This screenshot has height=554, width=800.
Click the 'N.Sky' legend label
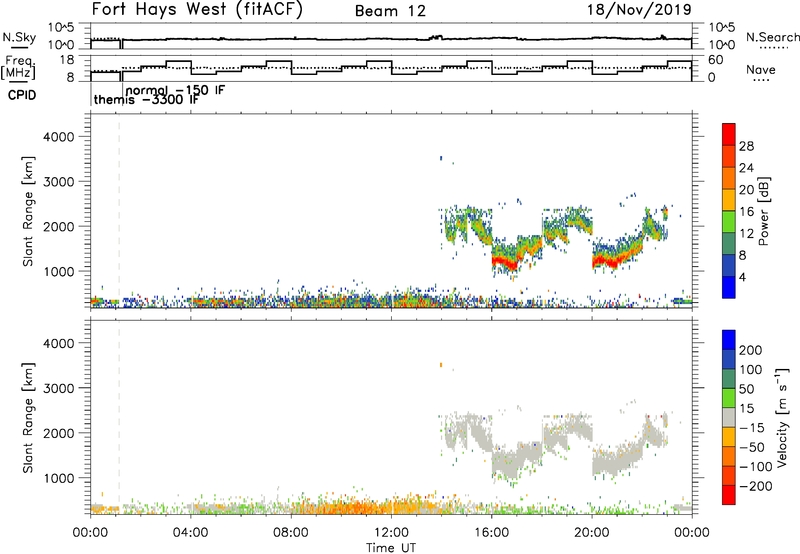click(x=19, y=37)
